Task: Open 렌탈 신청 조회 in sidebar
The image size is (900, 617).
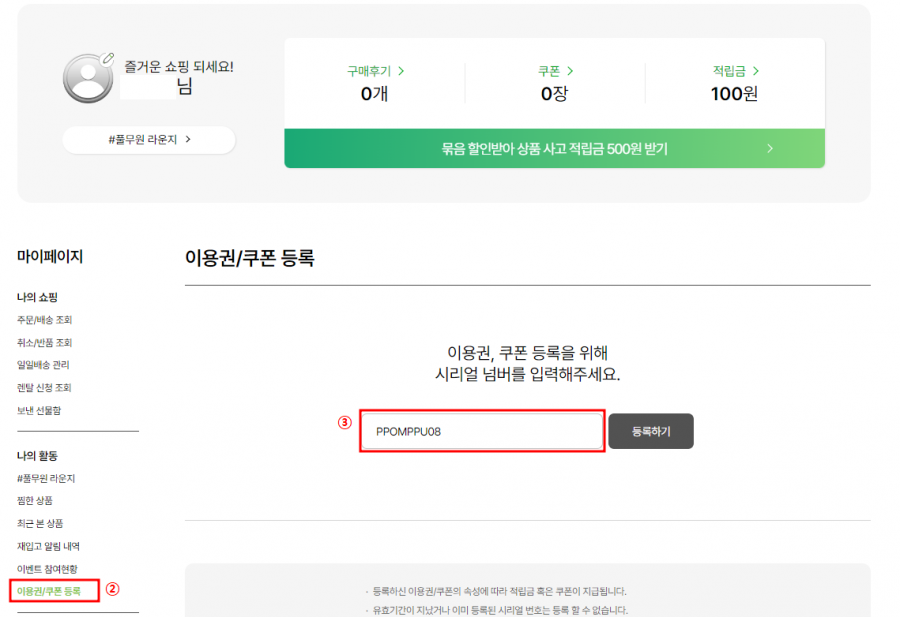Action: [x=44, y=388]
